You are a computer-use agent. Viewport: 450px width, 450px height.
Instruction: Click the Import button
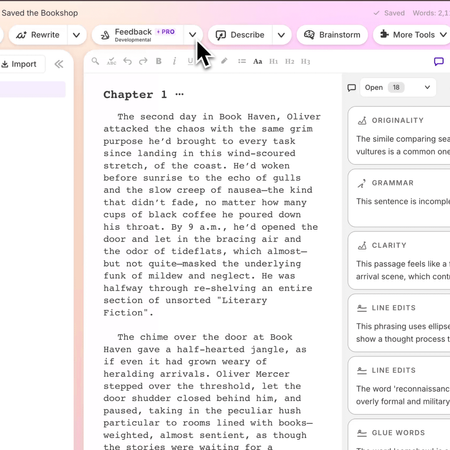pyautogui.click(x=19, y=64)
